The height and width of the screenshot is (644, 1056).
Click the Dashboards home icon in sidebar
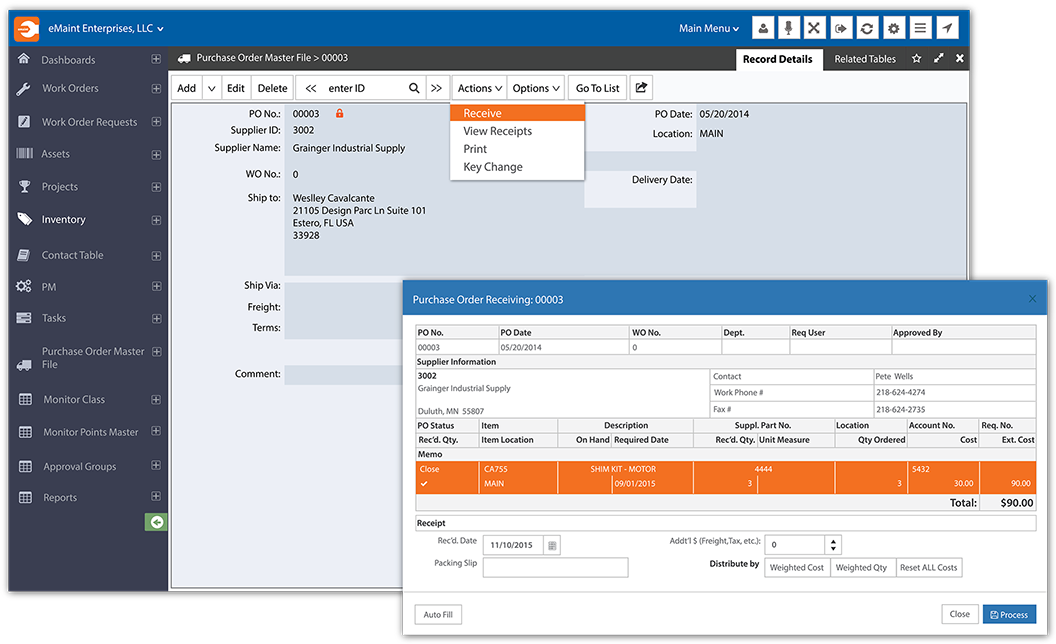(24, 59)
